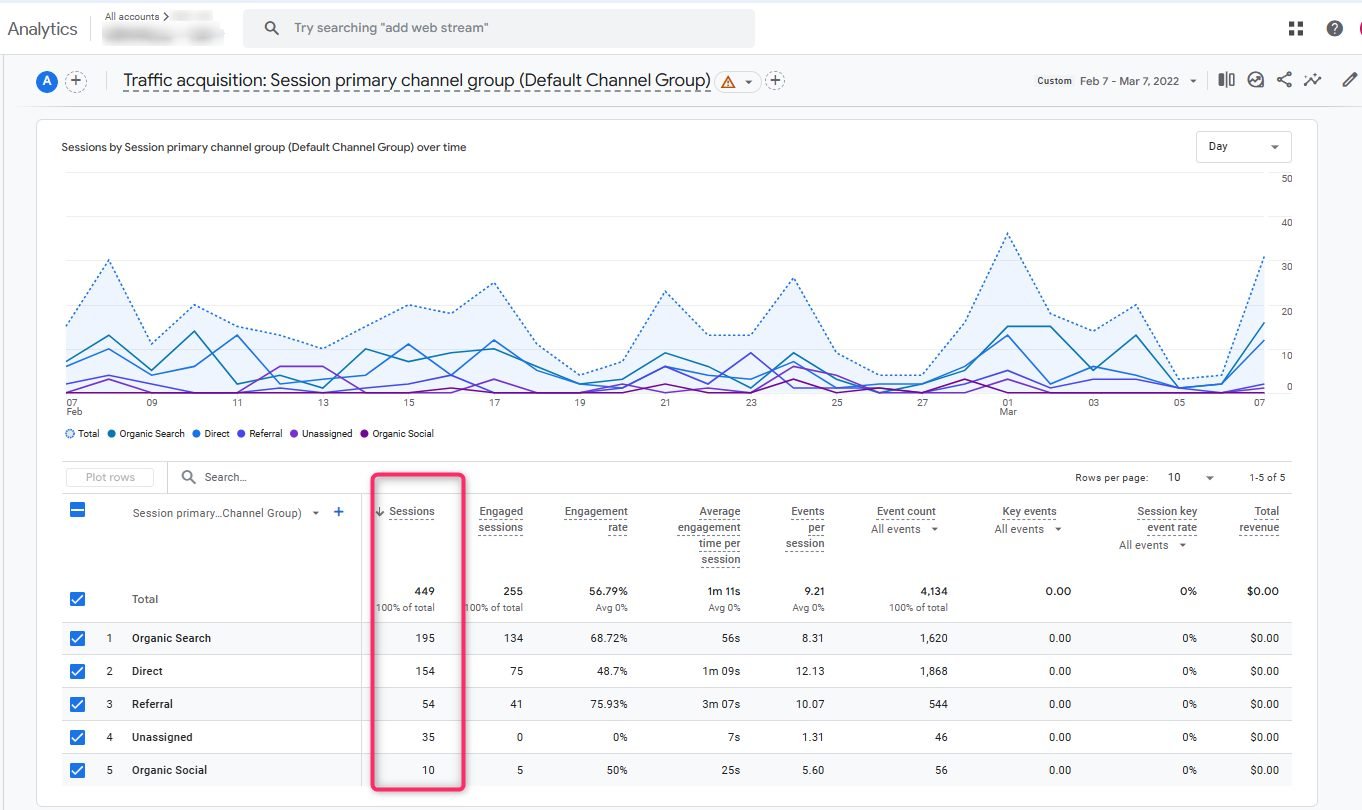Click the Referral row label

pyautogui.click(x=152, y=704)
